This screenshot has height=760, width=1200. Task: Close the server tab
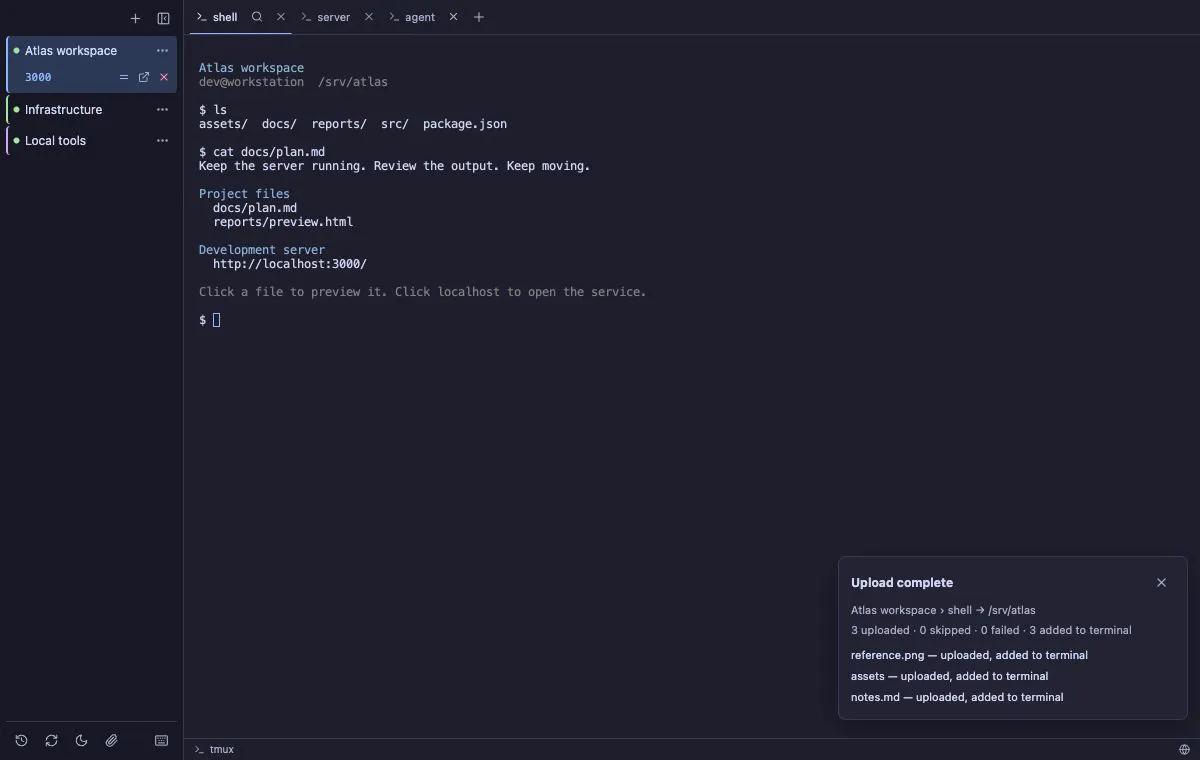[x=369, y=17]
